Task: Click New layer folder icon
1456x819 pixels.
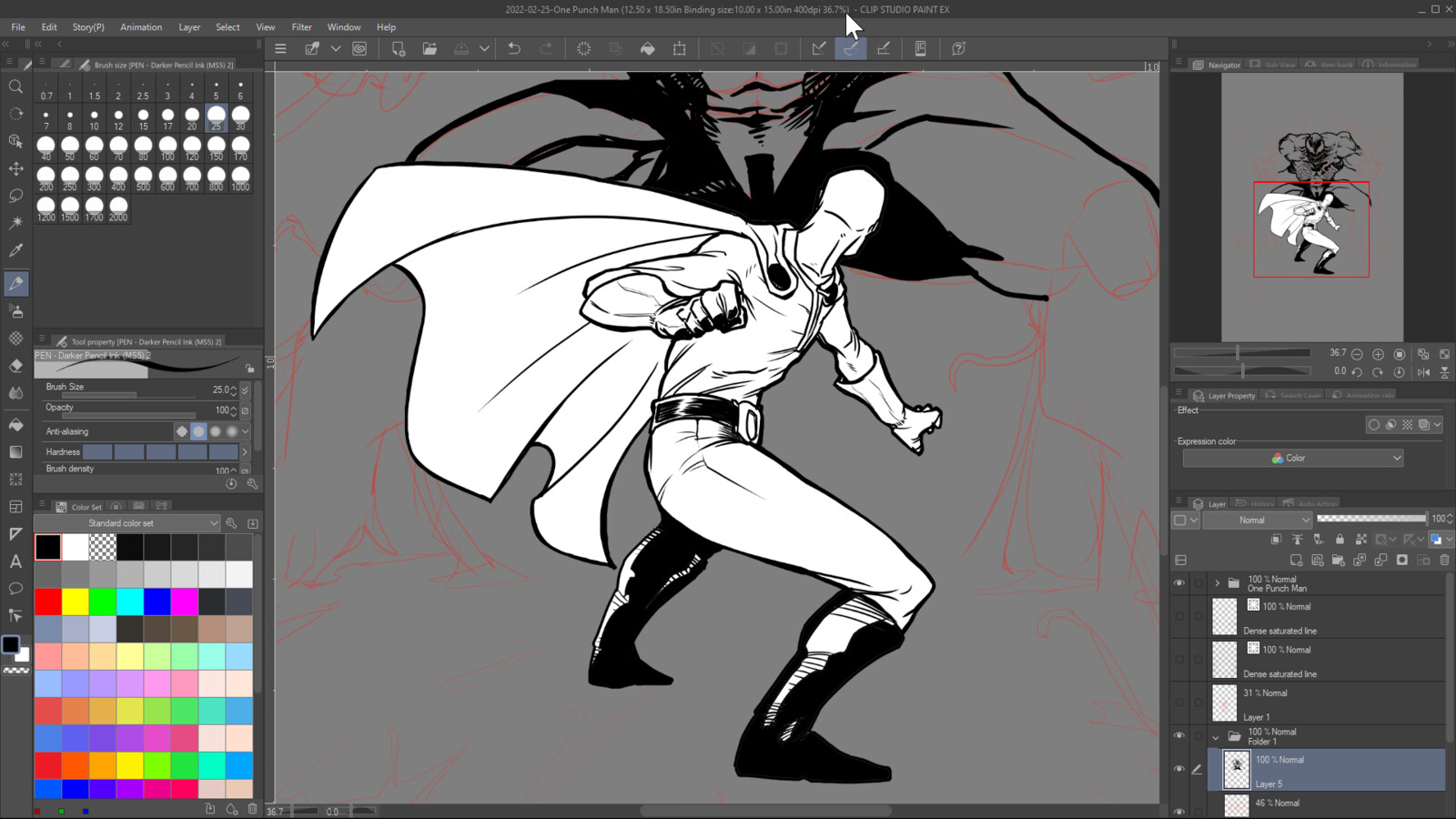Action: [x=1338, y=560]
